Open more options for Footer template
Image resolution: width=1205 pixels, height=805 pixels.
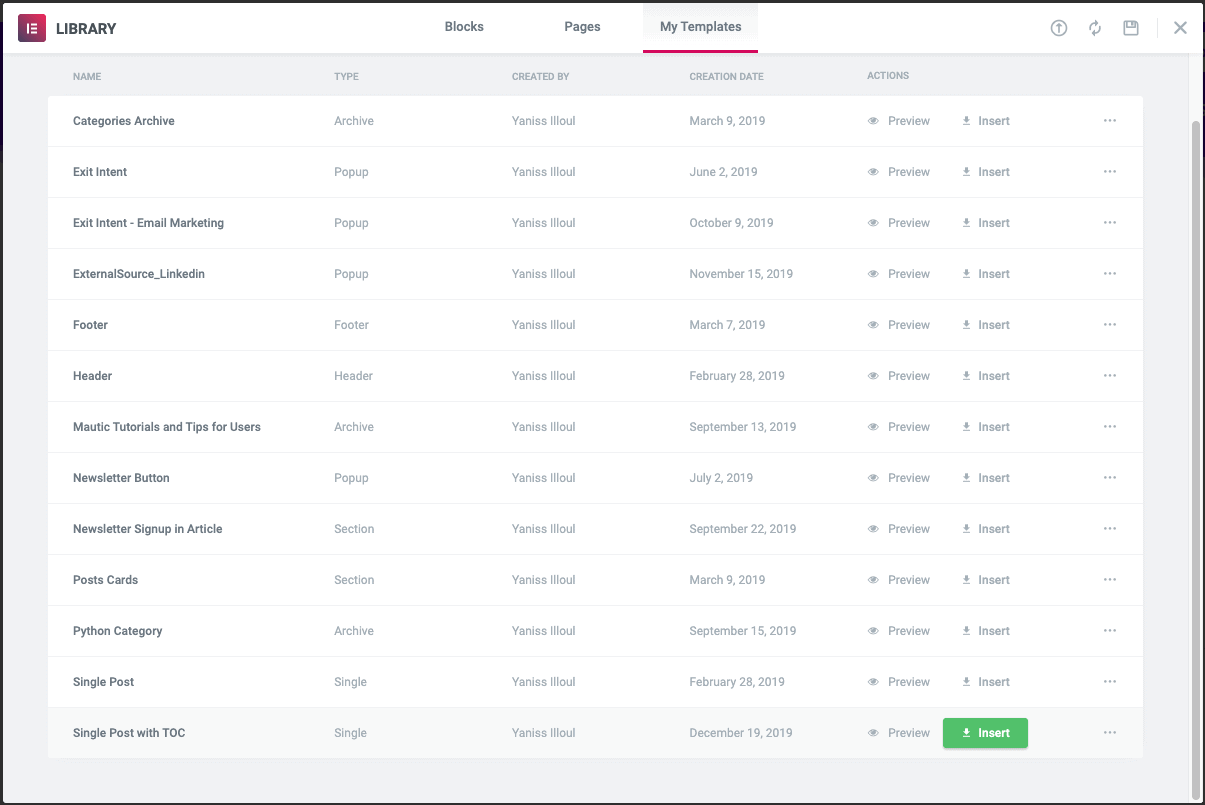(x=1110, y=325)
